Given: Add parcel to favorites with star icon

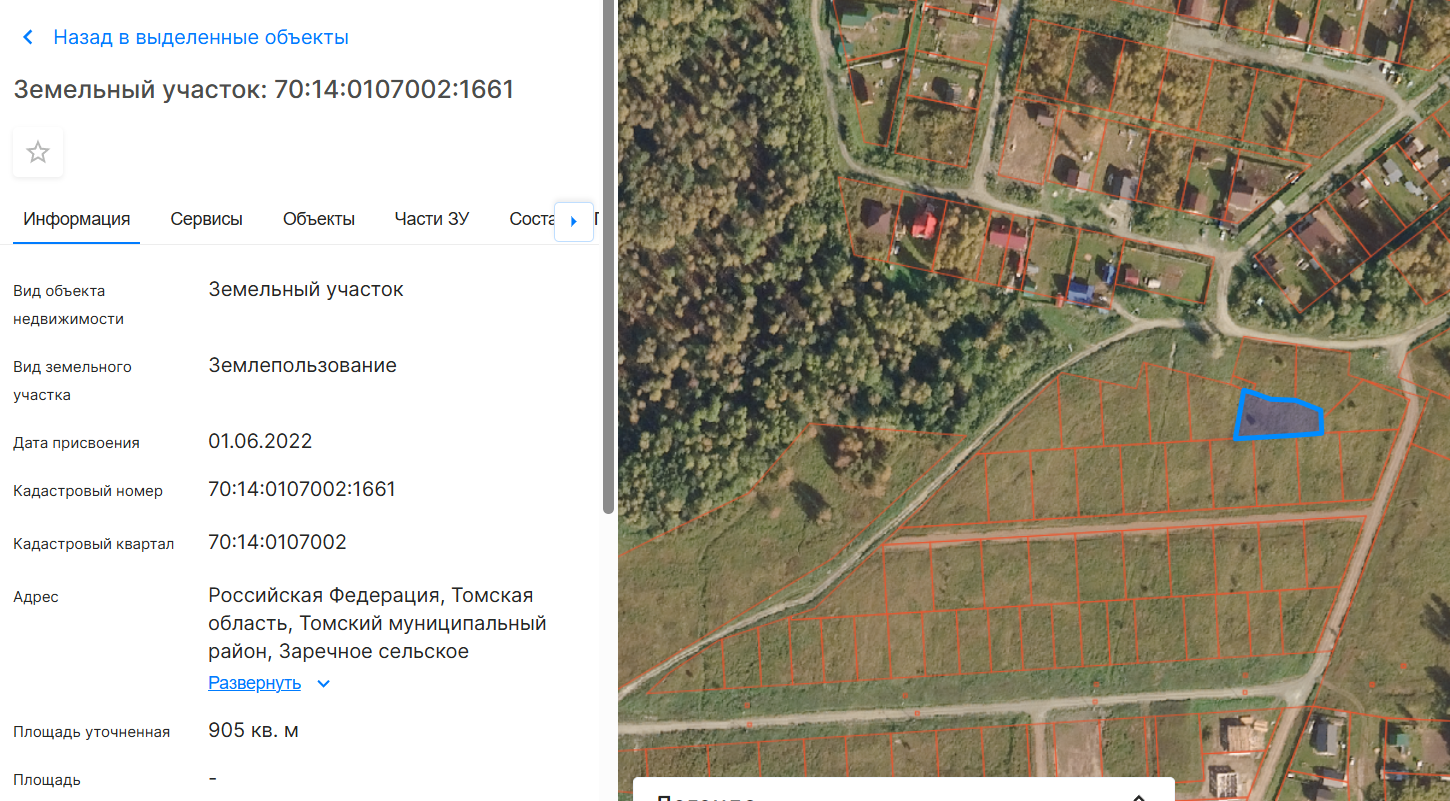Looking at the screenshot, I should click(x=38, y=153).
